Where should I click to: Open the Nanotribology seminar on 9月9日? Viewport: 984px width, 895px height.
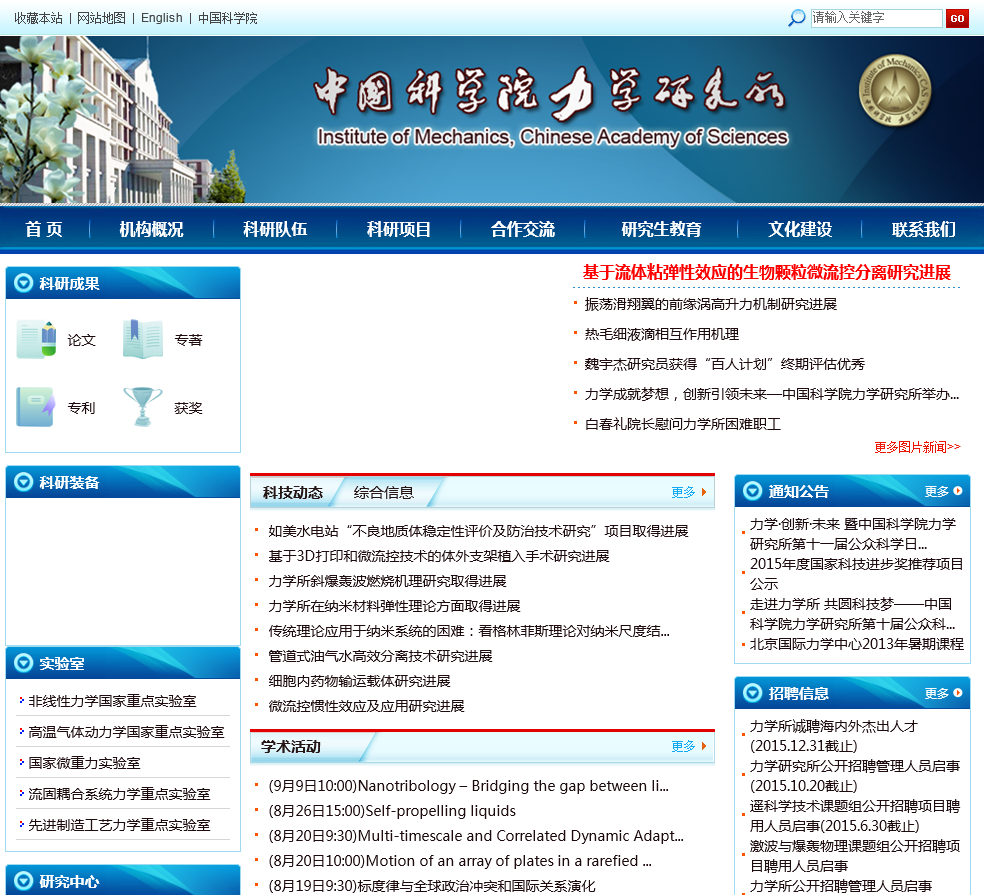click(468, 786)
